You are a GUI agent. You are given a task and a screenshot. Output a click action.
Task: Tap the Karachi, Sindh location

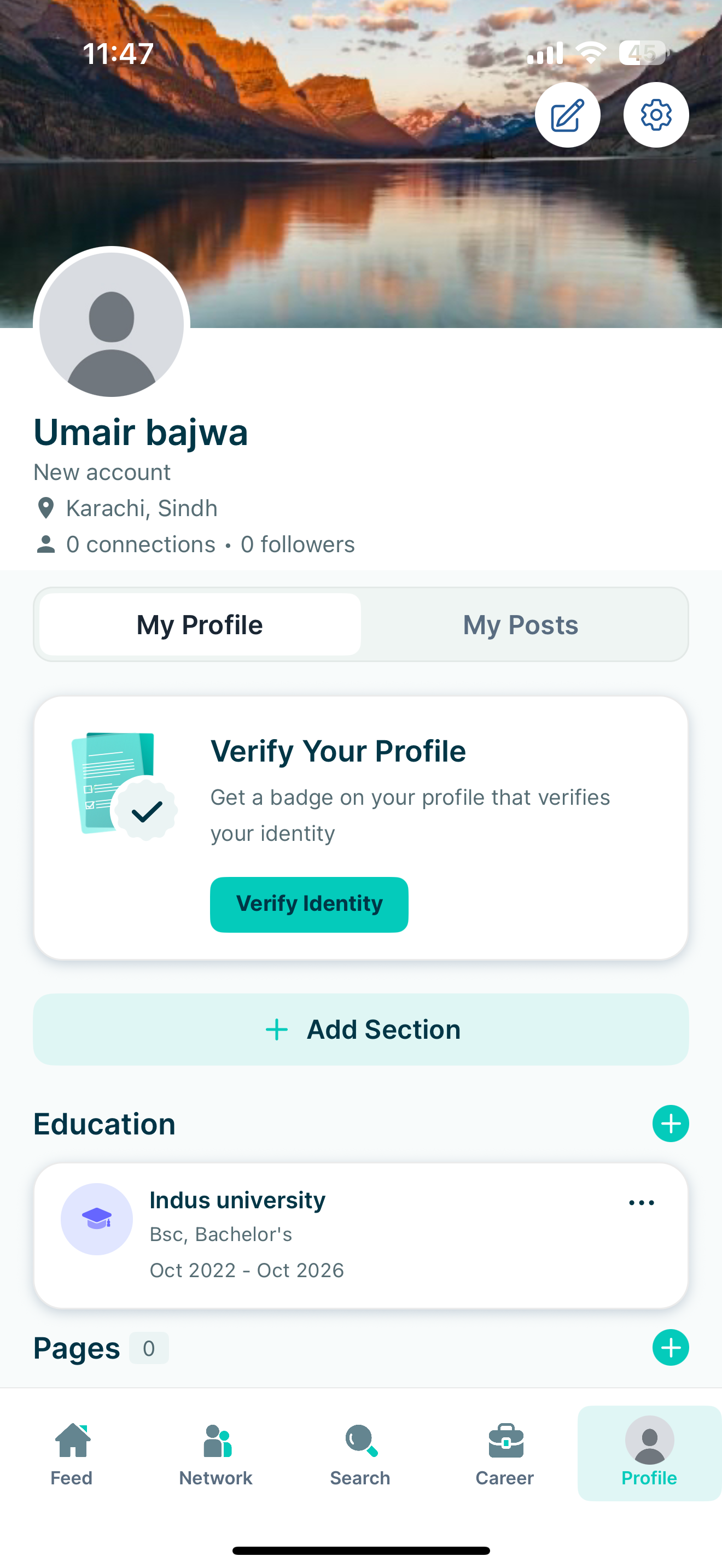point(141,508)
